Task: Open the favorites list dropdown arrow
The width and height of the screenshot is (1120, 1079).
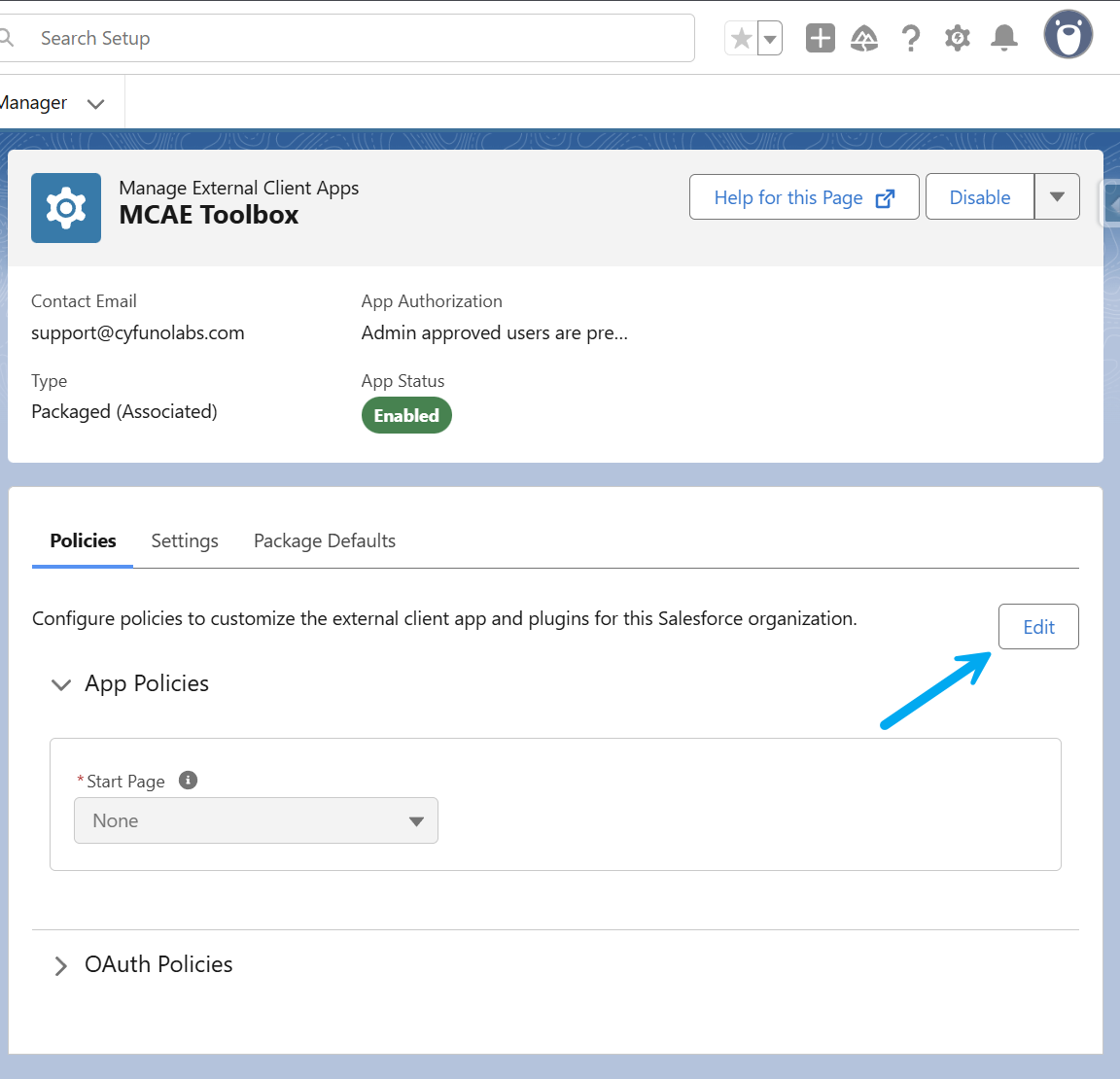Action: pos(770,39)
